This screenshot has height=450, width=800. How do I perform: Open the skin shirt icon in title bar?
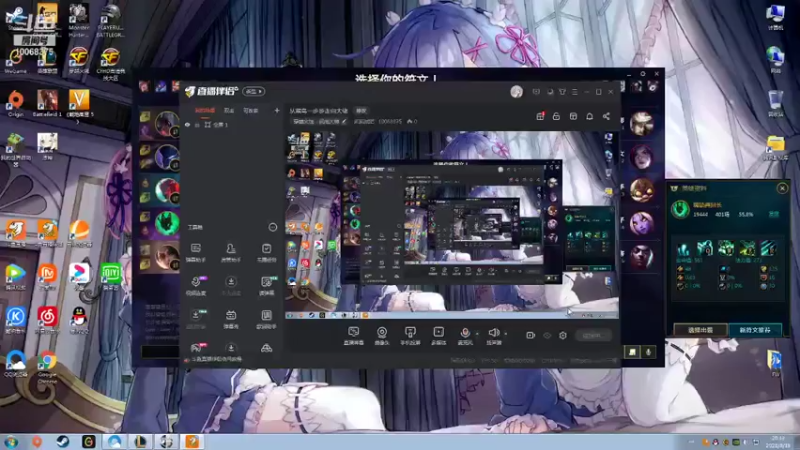(562, 92)
